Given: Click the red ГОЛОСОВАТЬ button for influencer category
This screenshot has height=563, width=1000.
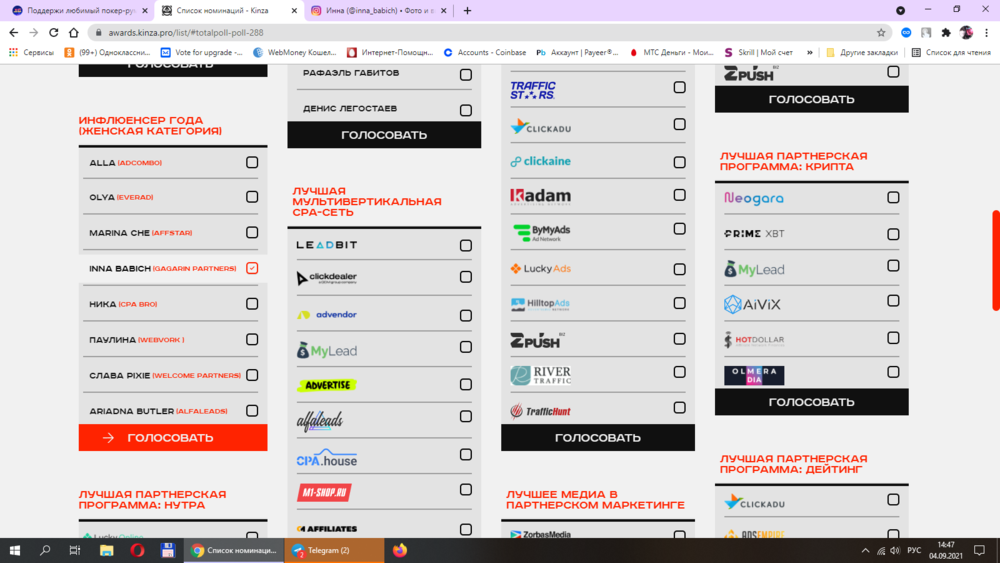Looking at the screenshot, I should (x=173, y=437).
